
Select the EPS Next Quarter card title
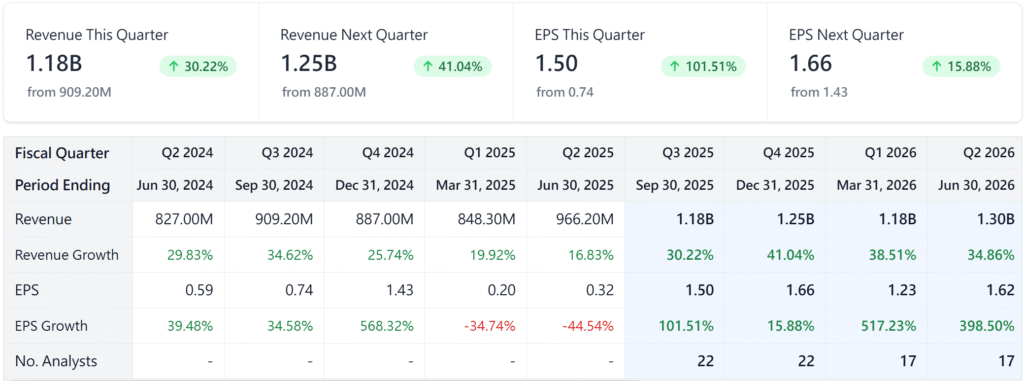[846, 35]
